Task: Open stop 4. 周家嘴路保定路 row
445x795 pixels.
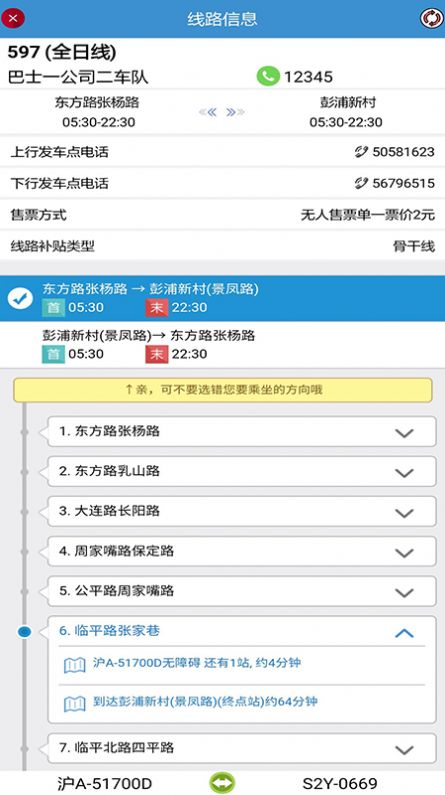Action: 242,551
